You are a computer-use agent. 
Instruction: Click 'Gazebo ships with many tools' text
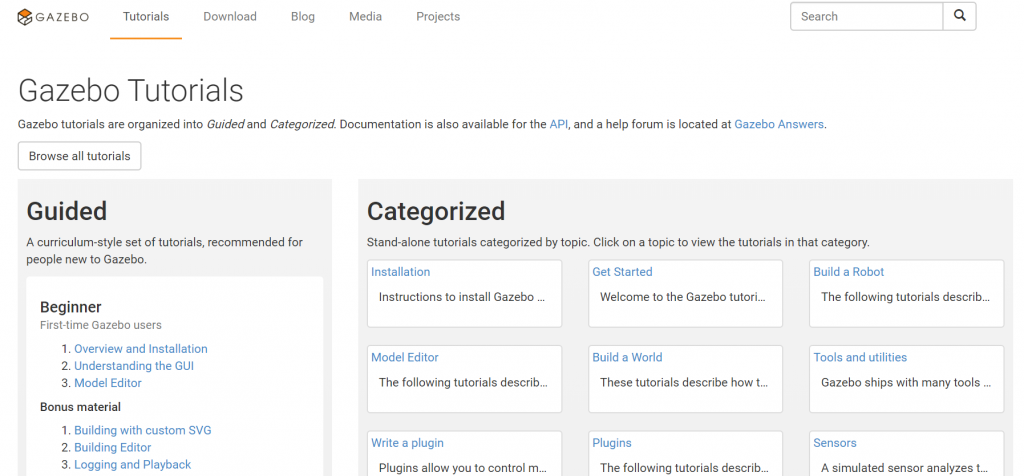coord(904,382)
